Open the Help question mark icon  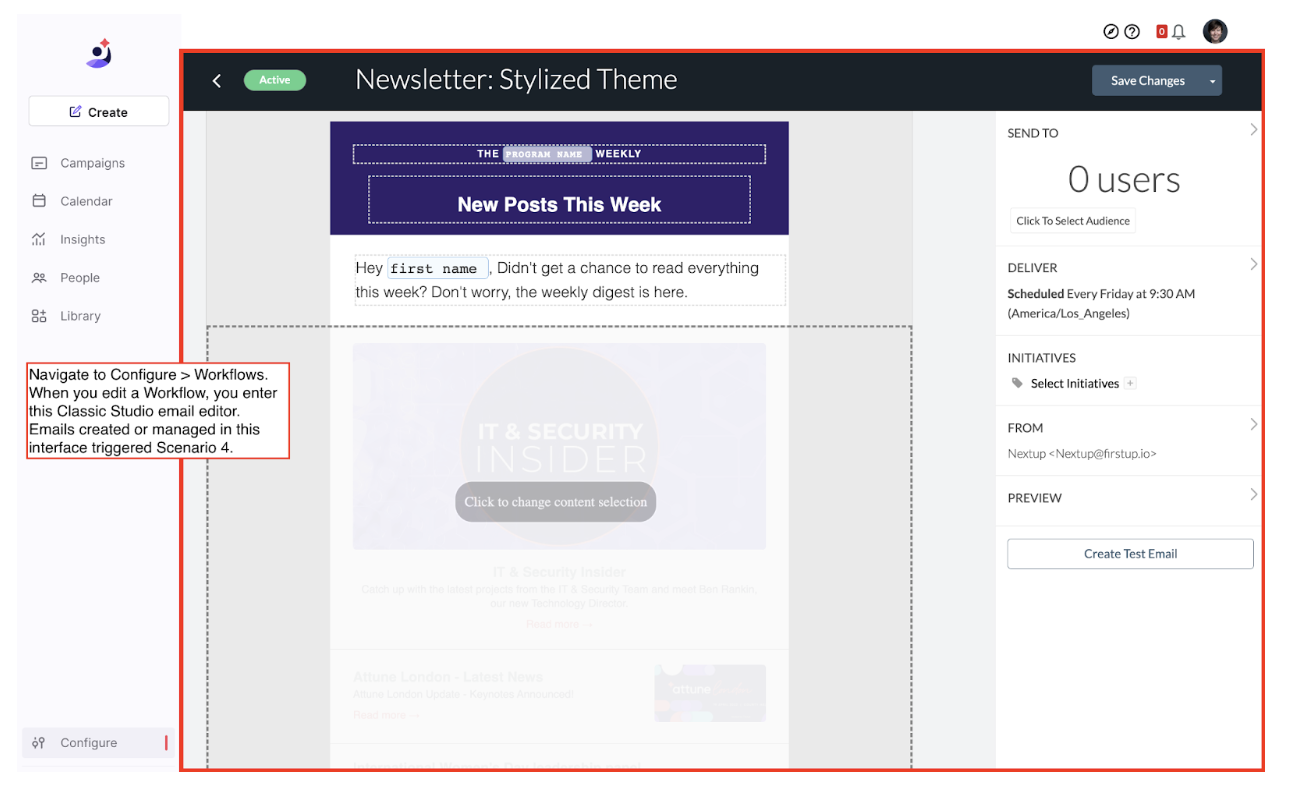(x=1133, y=31)
